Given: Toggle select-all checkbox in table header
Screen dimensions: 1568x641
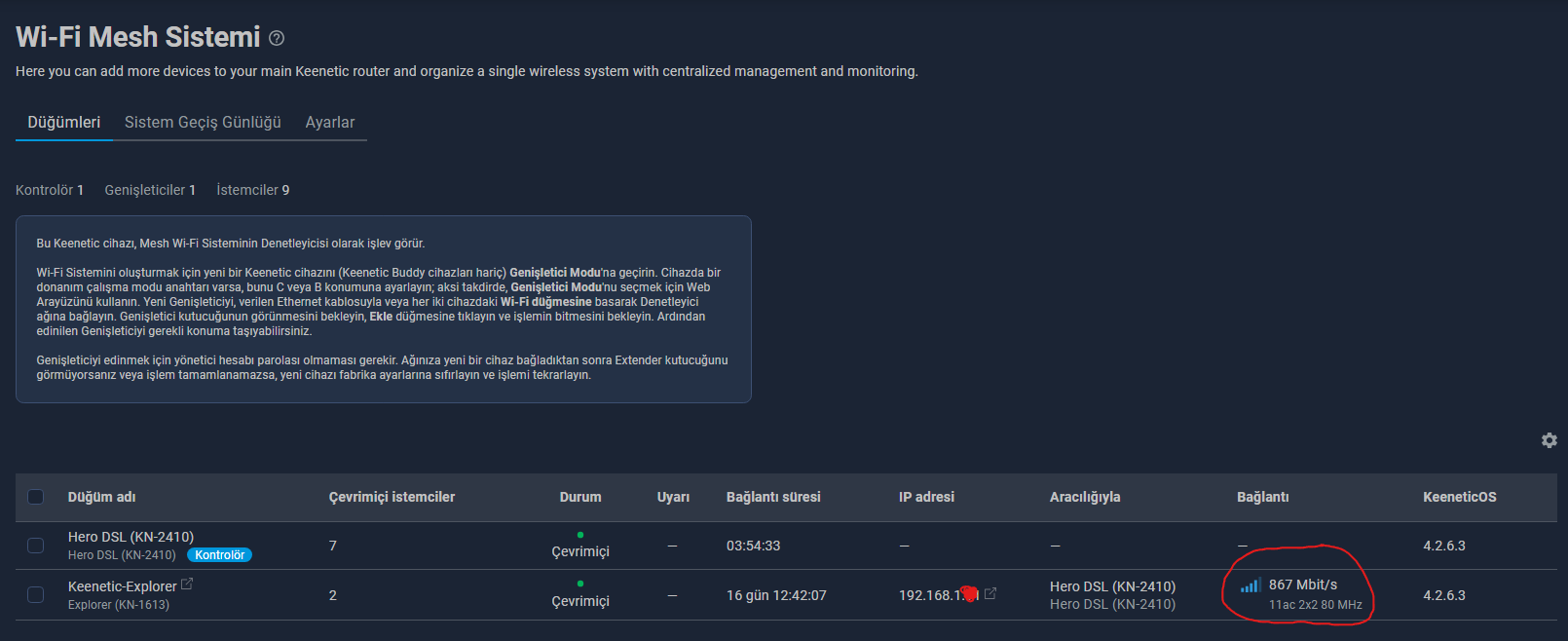Looking at the screenshot, I should coord(36,497).
